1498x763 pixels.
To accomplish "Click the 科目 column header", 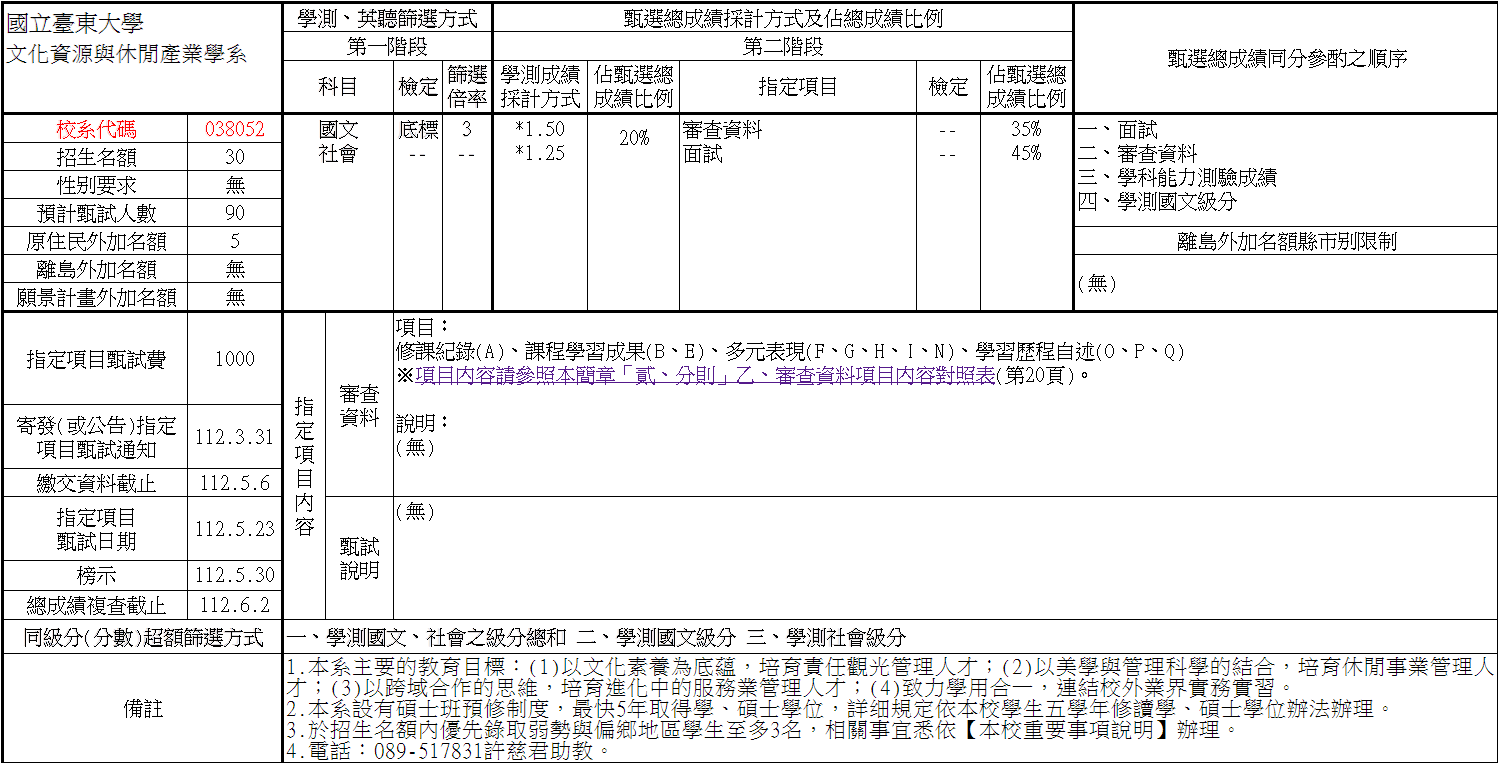I will 338,87.
